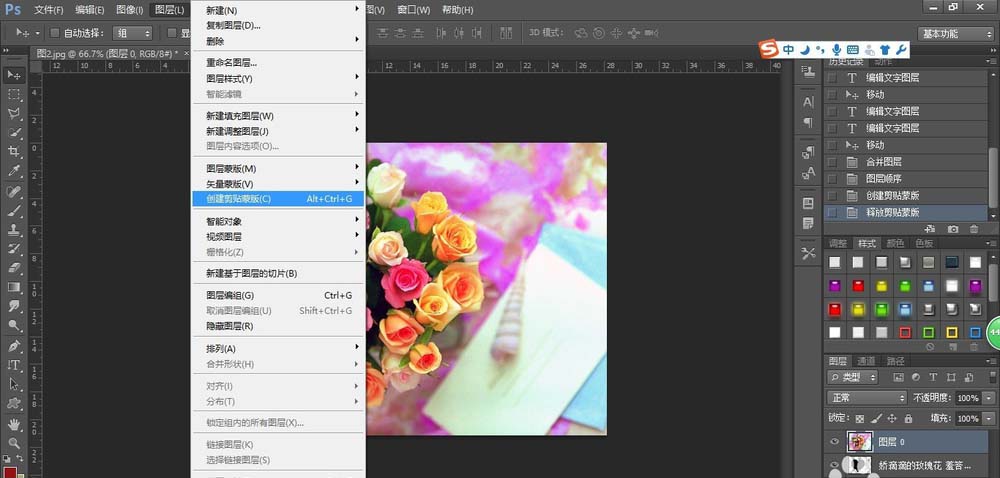The height and width of the screenshot is (478, 1000).
Task: Select the 图层 0 layer thumbnail
Action: (x=859, y=442)
